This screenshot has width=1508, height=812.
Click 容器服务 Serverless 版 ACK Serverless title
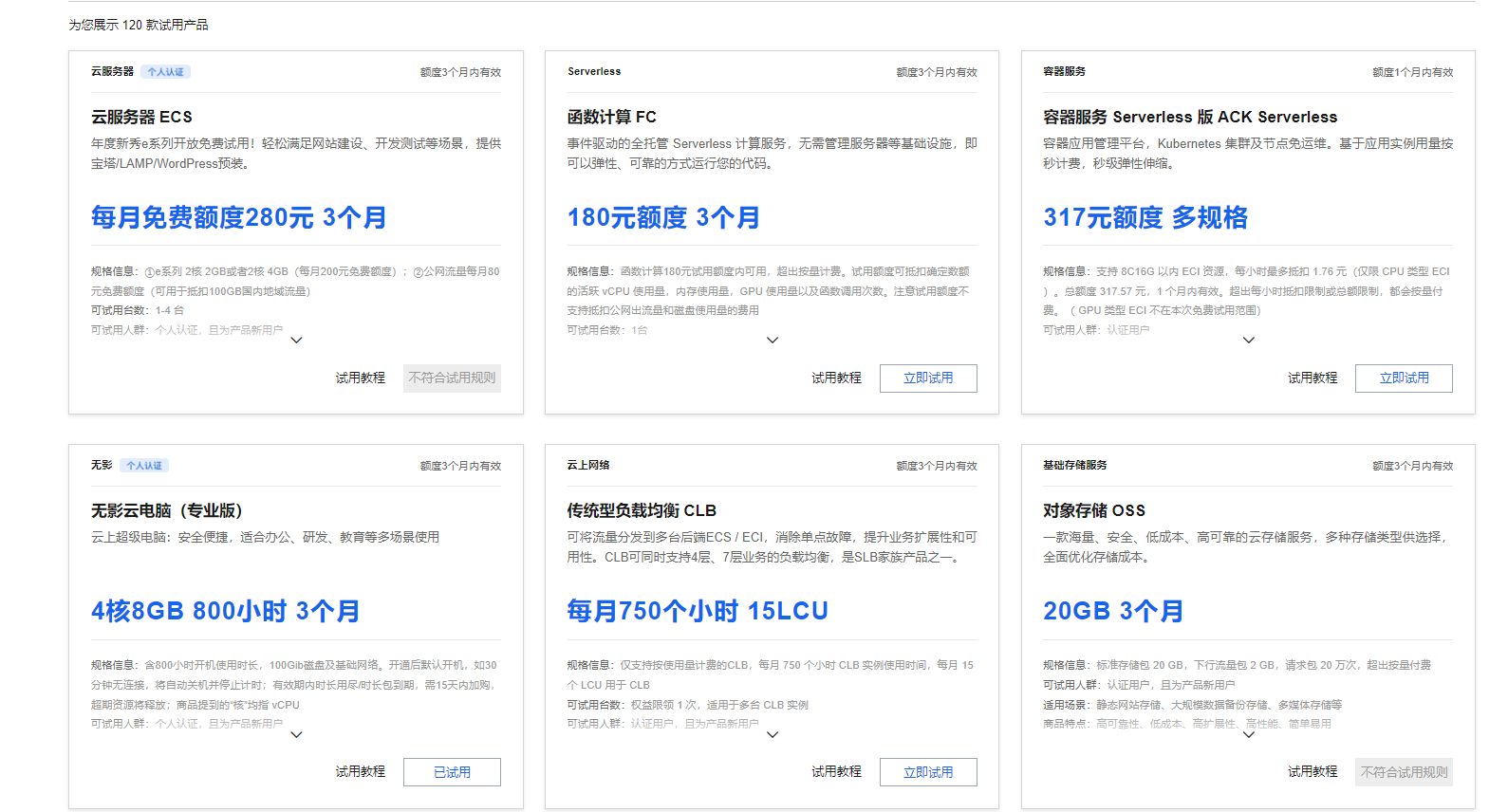[1190, 117]
